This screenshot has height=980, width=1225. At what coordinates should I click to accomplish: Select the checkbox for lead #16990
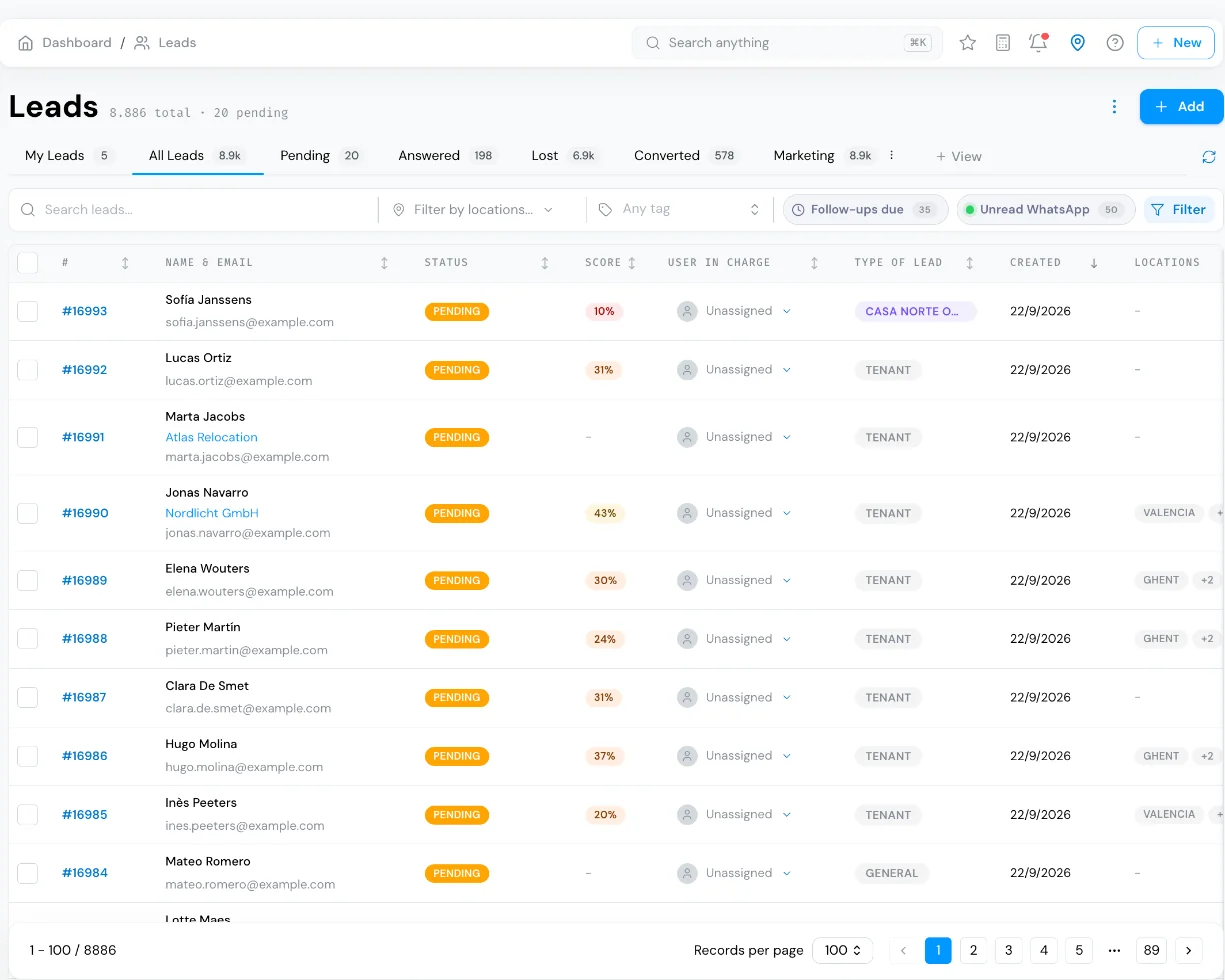coord(28,513)
